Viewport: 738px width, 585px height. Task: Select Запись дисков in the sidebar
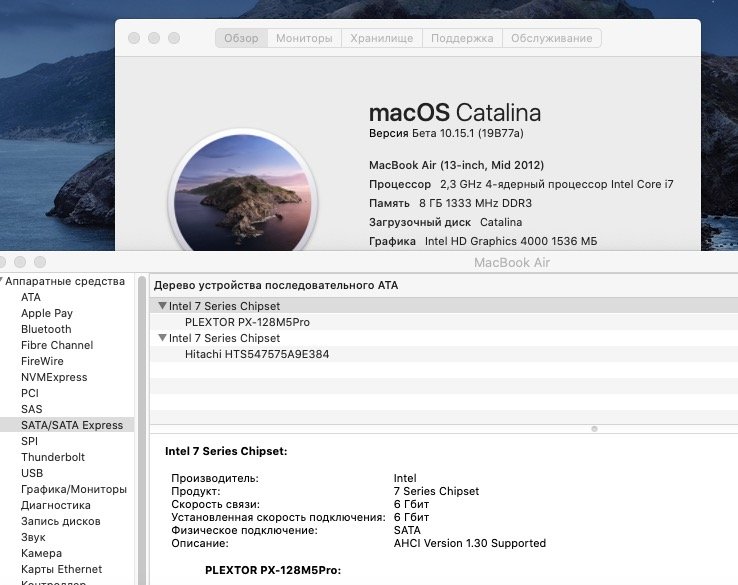[x=61, y=521]
